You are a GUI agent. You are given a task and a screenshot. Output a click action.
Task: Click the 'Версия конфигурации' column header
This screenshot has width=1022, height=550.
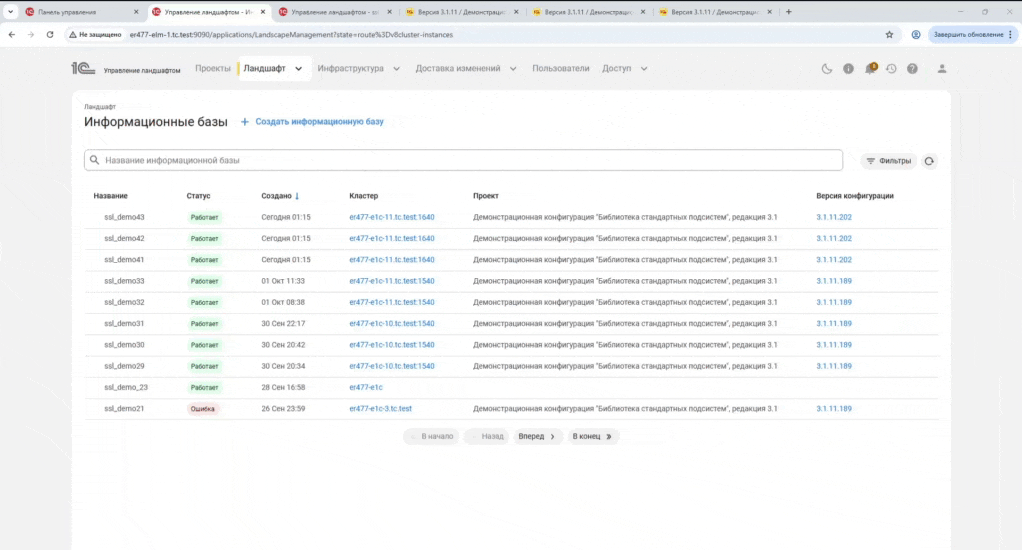point(854,195)
